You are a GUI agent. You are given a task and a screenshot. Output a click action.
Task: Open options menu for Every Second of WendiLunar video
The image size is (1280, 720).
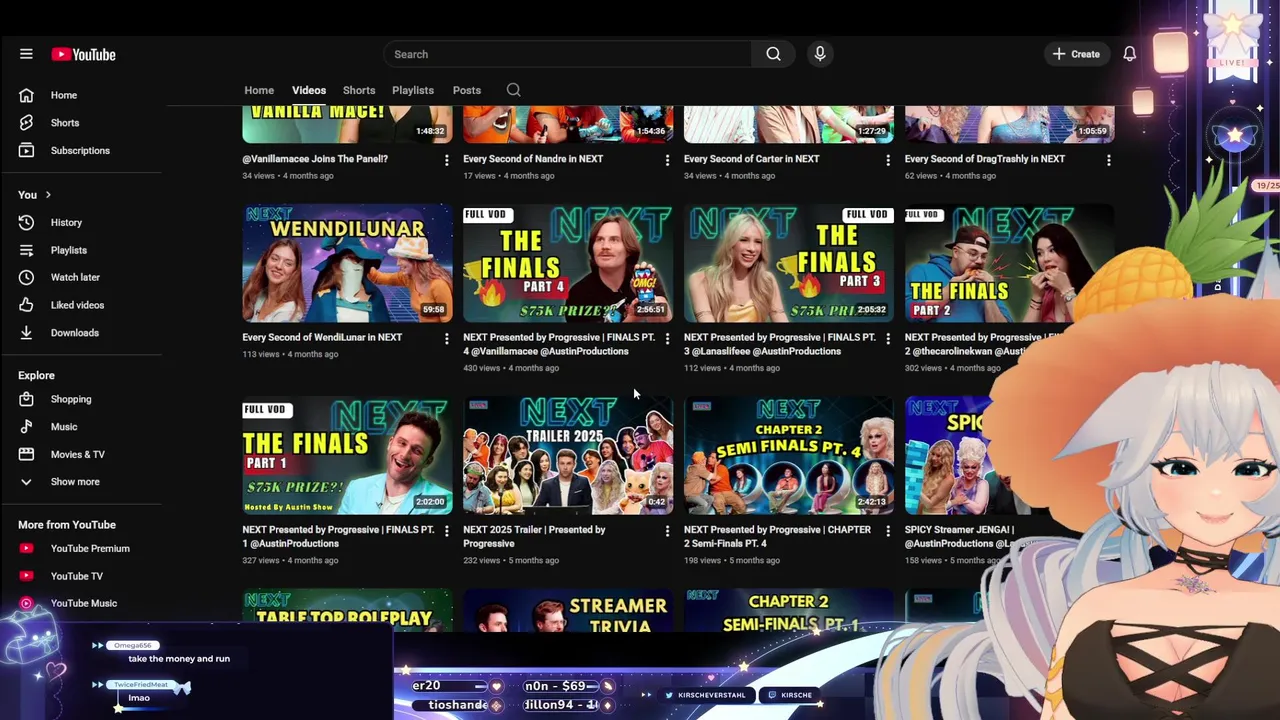446,339
